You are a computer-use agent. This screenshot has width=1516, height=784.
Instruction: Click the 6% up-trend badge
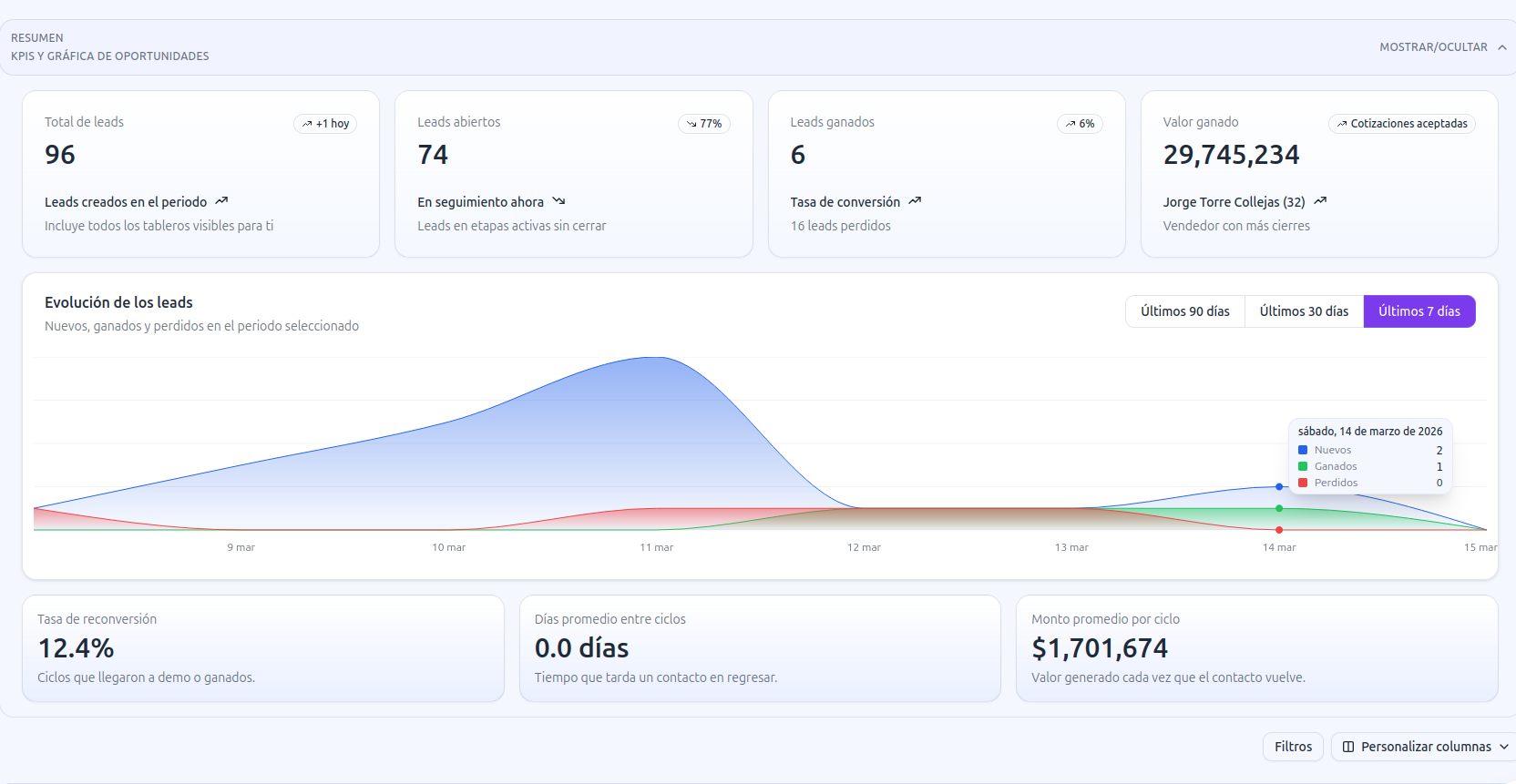(x=1080, y=124)
